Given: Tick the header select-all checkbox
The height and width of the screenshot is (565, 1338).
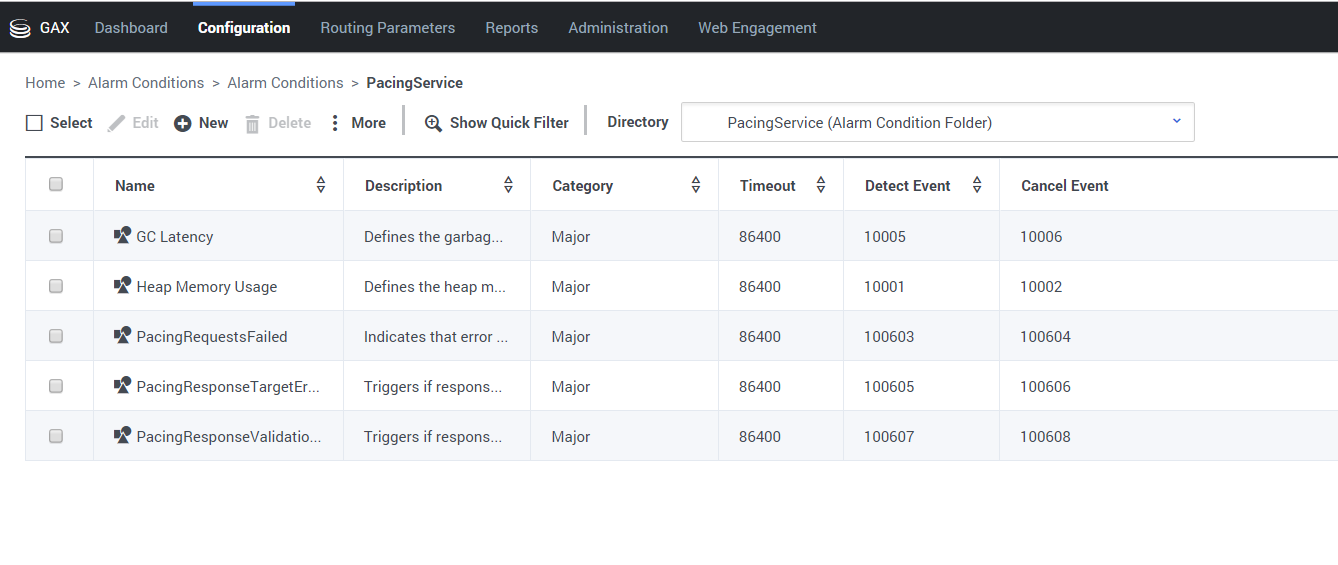Looking at the screenshot, I should 56,184.
